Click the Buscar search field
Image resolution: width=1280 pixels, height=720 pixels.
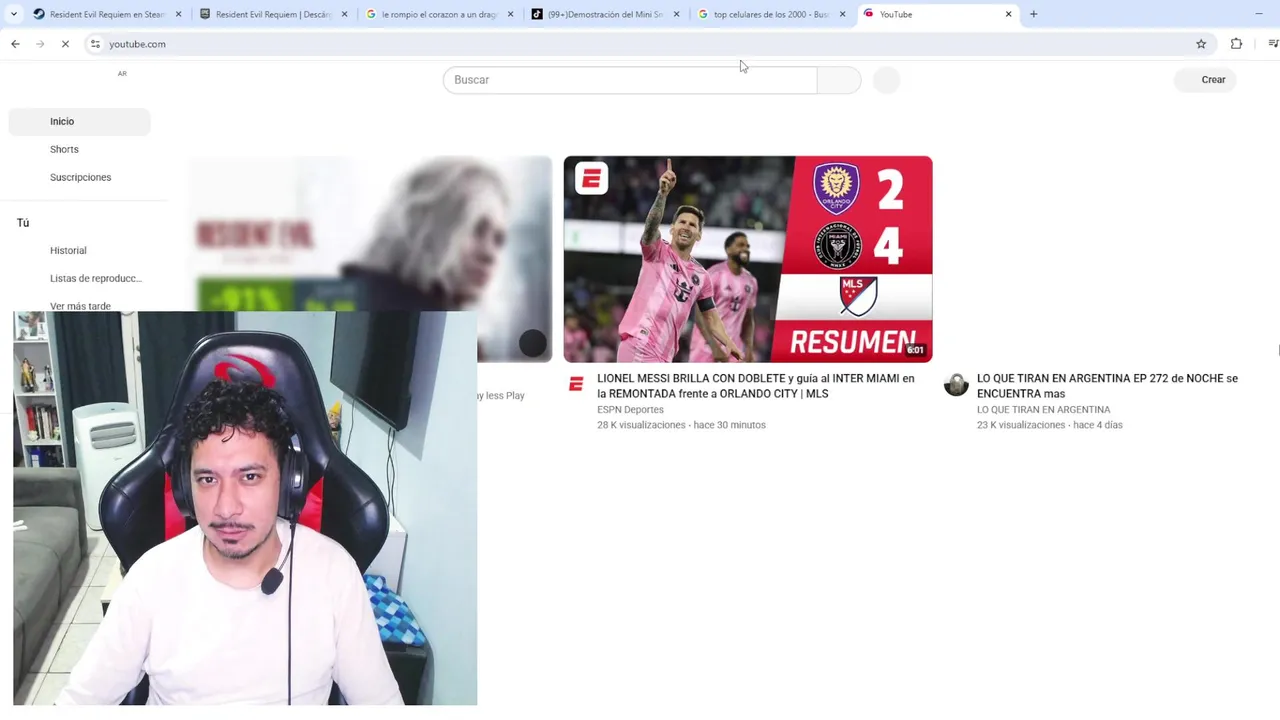pos(630,80)
